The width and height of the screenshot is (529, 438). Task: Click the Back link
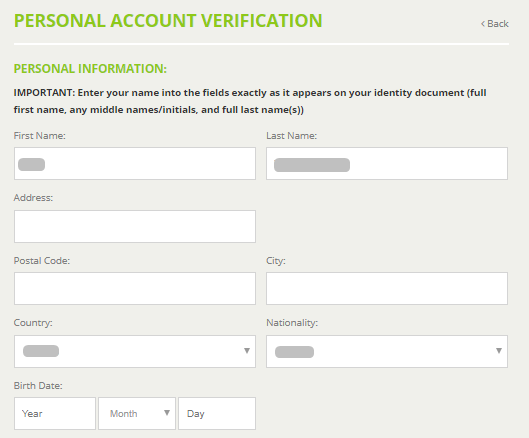click(x=495, y=24)
